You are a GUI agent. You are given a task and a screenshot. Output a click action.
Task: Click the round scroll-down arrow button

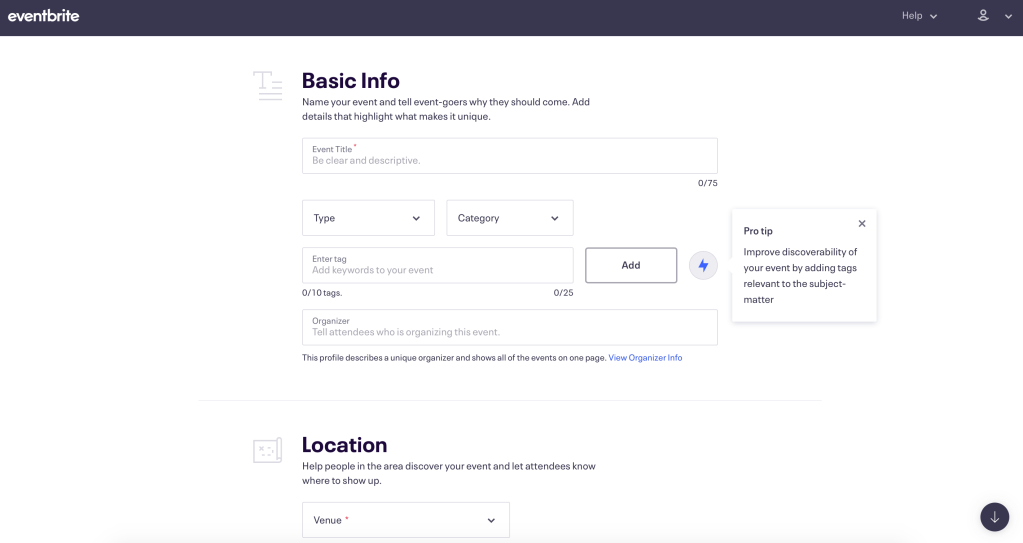point(994,517)
